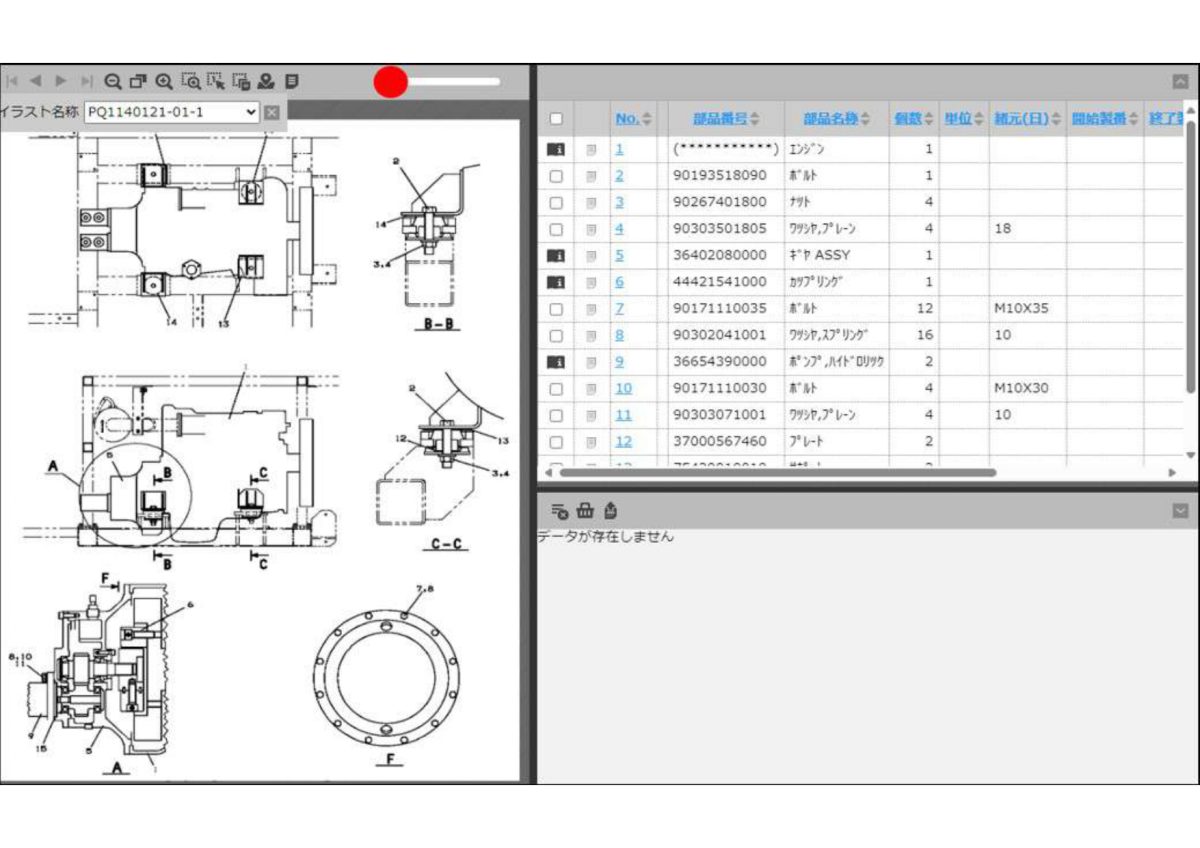Click the illustration zoom slider track
Screen dimensions: 1200x848
(452, 82)
